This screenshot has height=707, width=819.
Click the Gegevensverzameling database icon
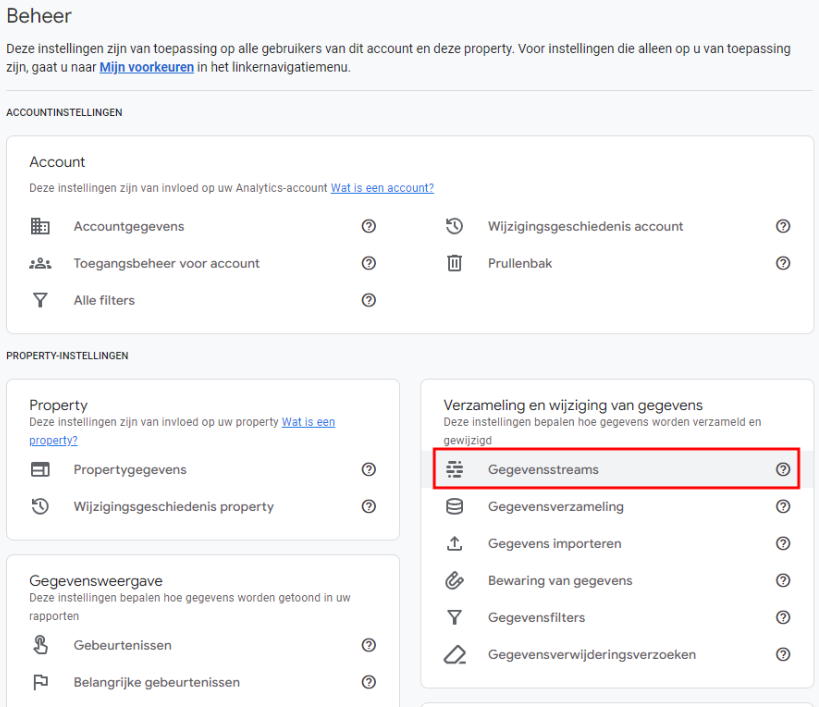click(454, 506)
